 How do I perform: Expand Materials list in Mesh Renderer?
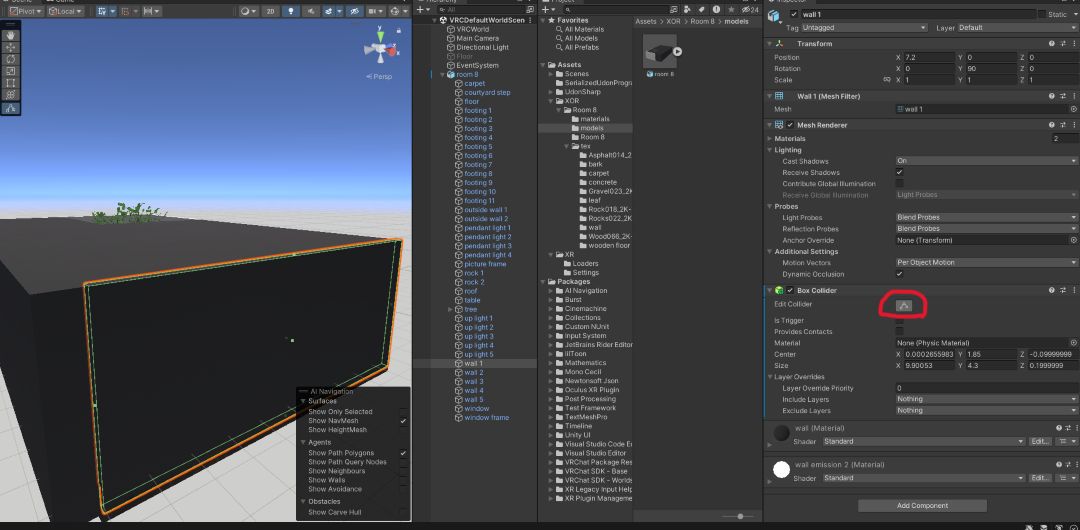(769, 139)
